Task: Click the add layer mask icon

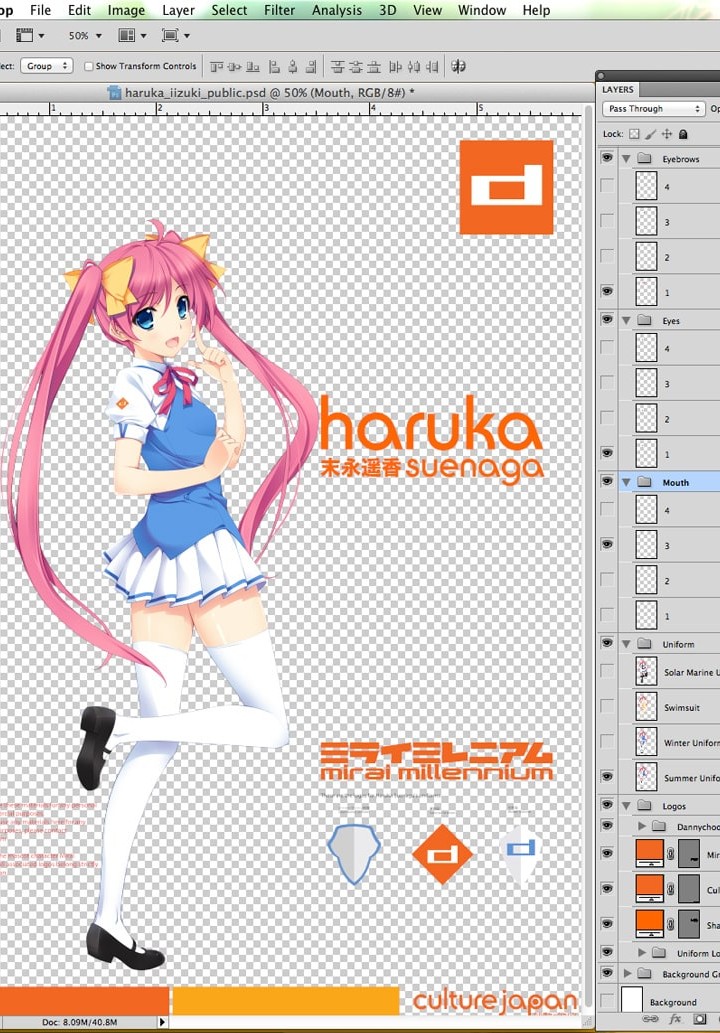Action: pyautogui.click(x=700, y=1019)
